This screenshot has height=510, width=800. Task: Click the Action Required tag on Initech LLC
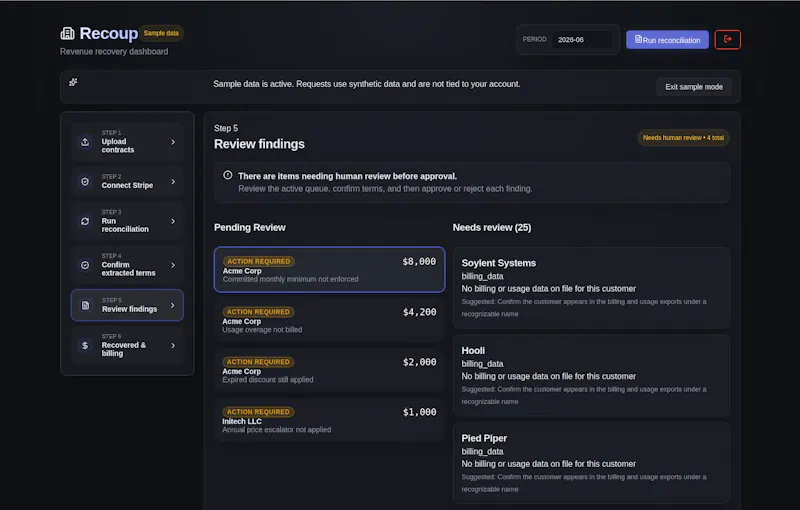(258, 412)
